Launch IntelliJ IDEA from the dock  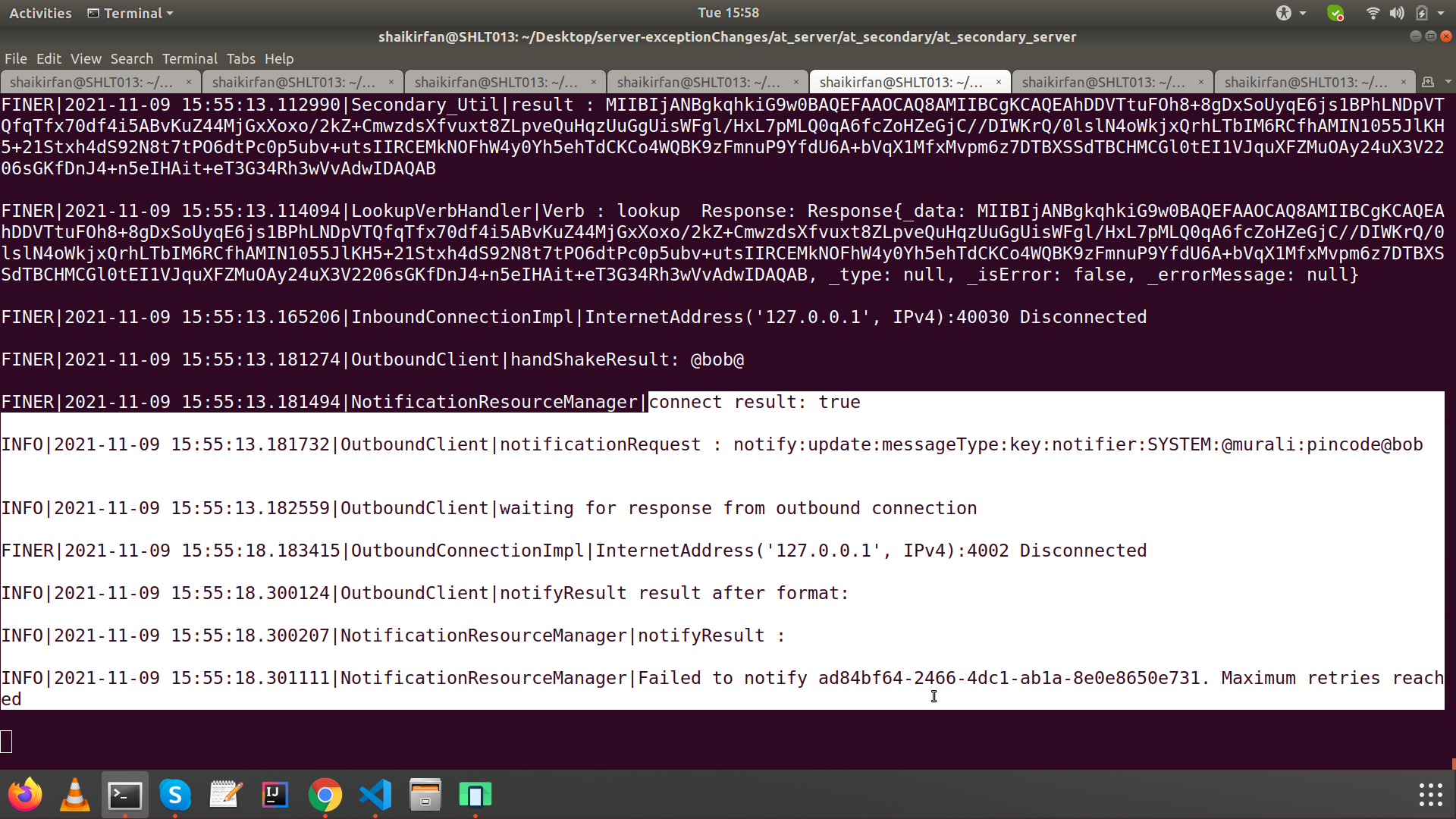pyautogui.click(x=275, y=795)
